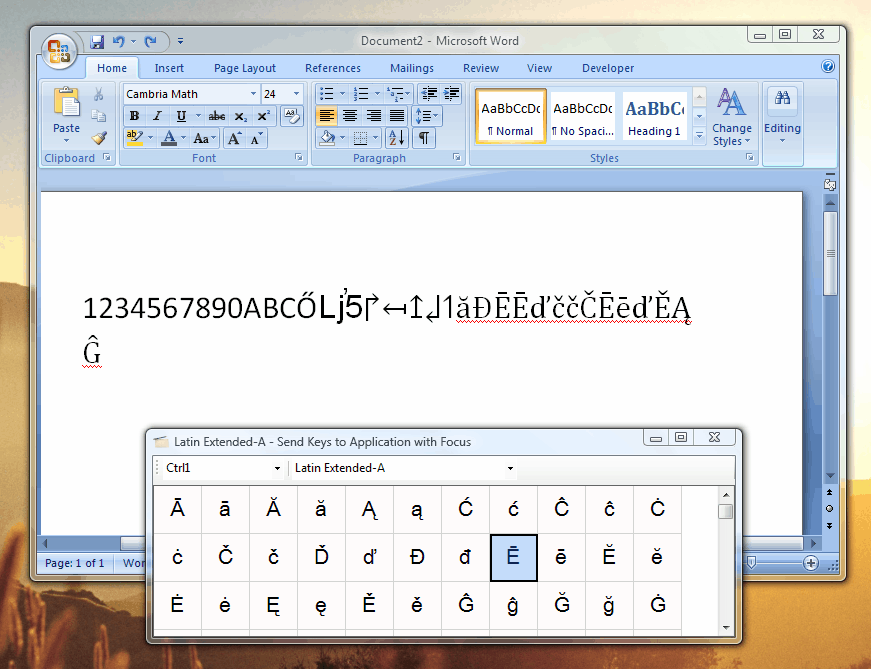Open the References ribbon tab
The image size is (871, 669).
pos(333,68)
